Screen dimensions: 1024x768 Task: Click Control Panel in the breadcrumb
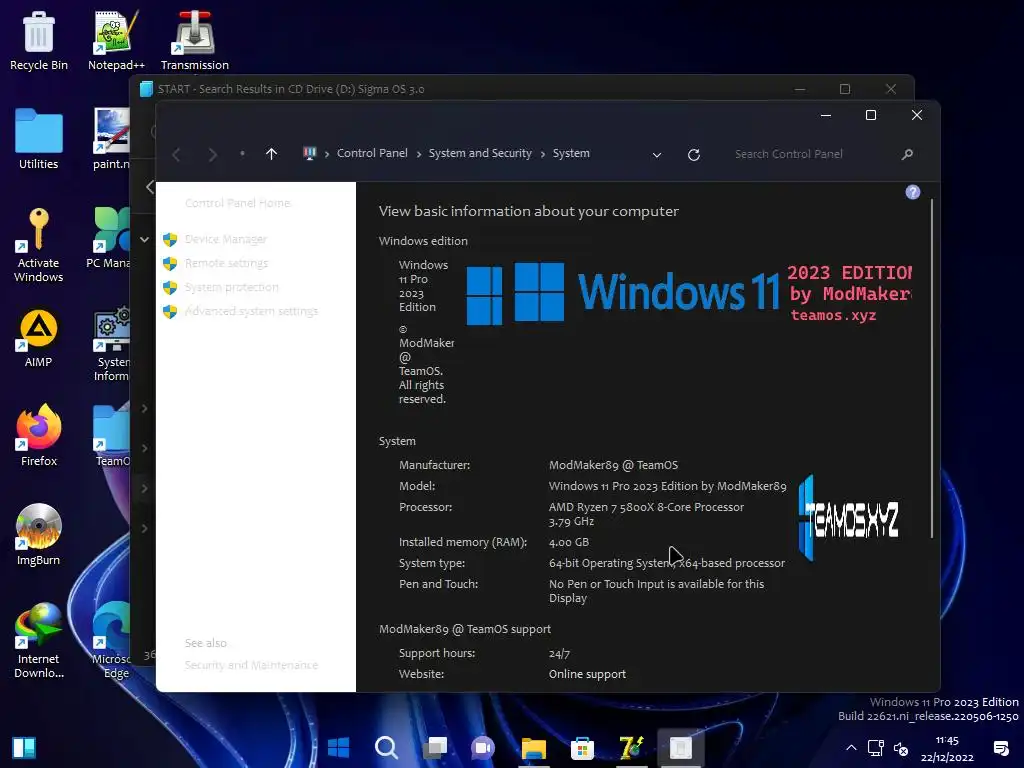[372, 153]
